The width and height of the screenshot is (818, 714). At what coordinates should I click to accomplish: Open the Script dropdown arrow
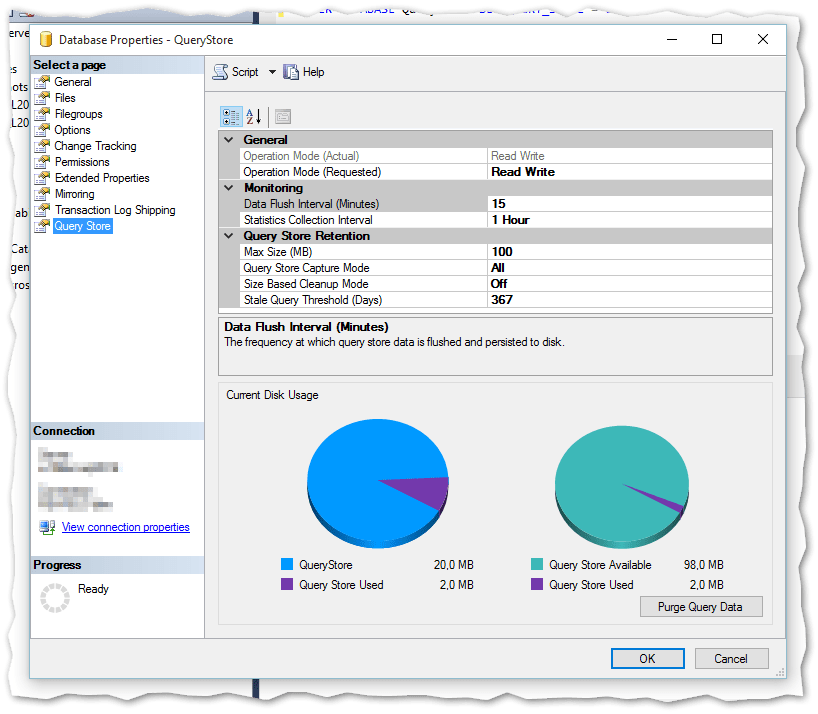click(x=272, y=72)
